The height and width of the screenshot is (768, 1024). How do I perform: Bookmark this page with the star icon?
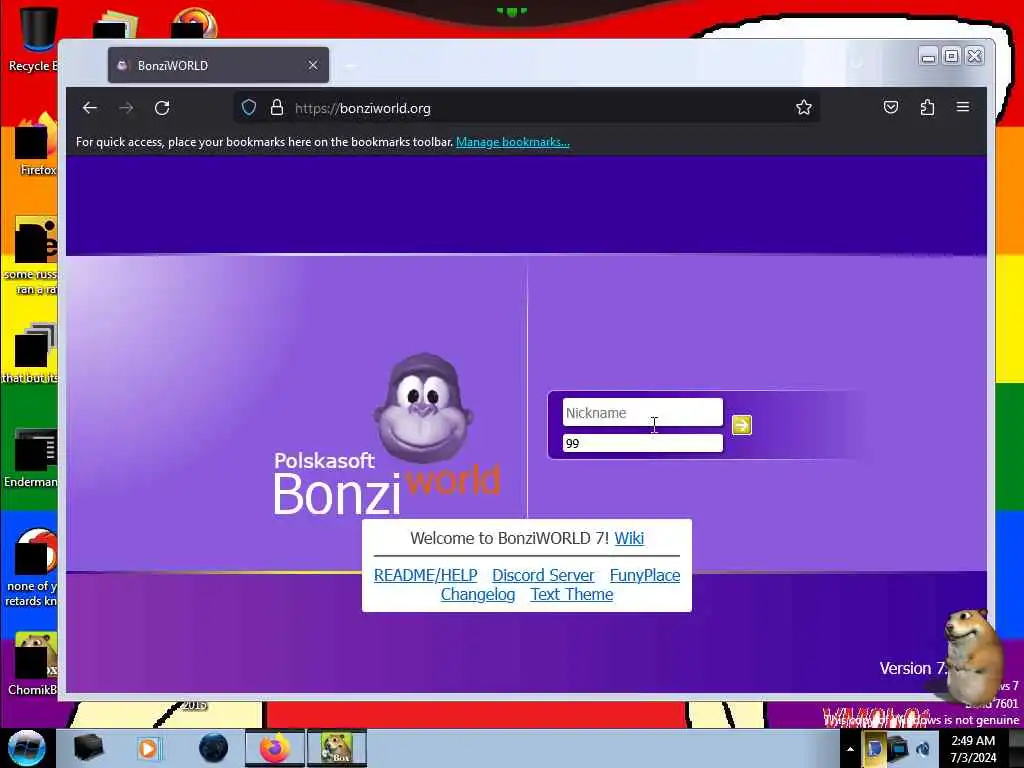tap(804, 107)
